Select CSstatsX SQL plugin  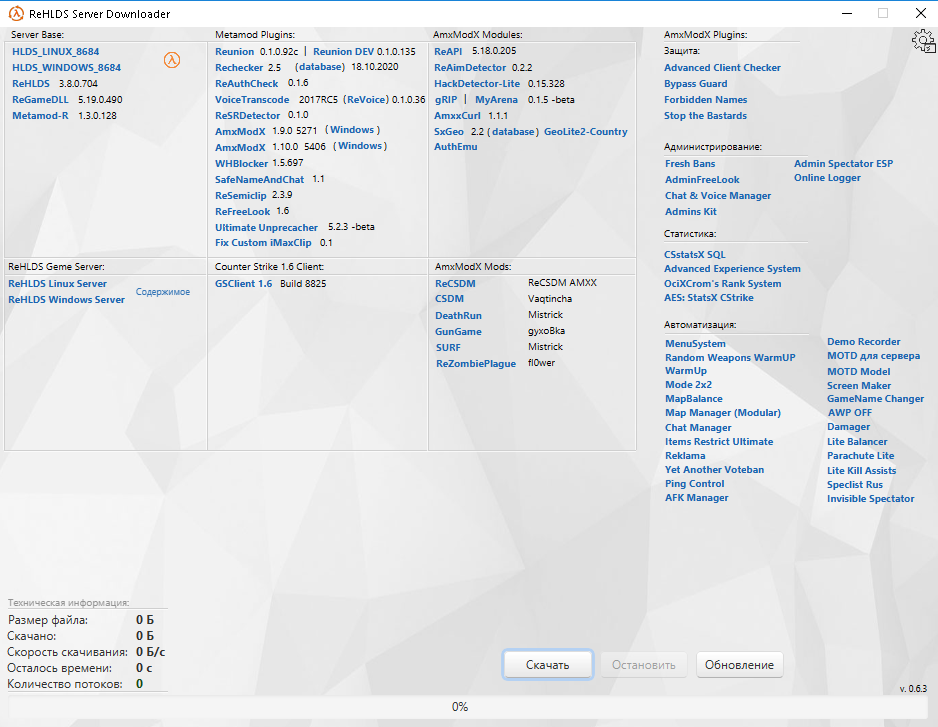click(x=695, y=254)
